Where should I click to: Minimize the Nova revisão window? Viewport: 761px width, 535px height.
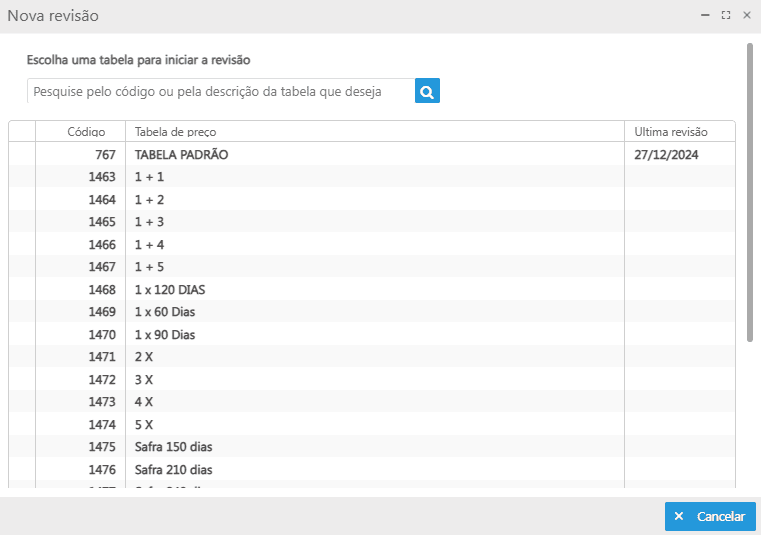705,16
